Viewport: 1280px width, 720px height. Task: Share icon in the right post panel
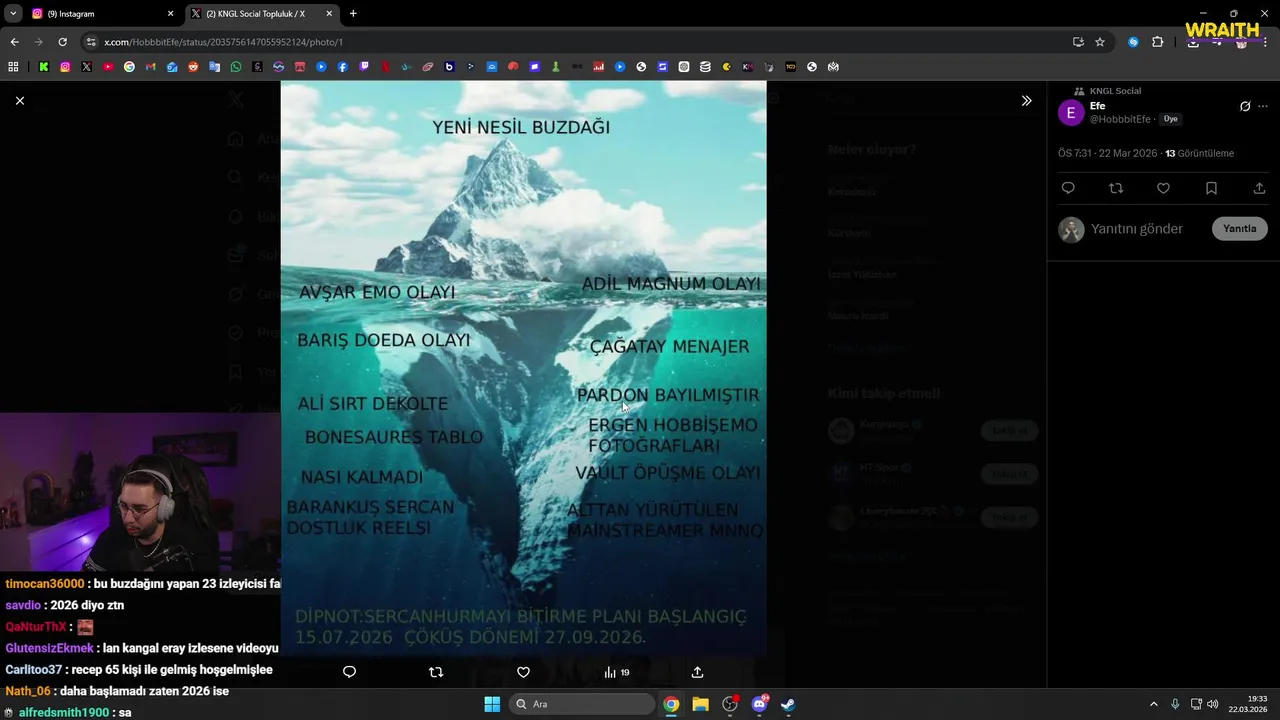click(1259, 188)
